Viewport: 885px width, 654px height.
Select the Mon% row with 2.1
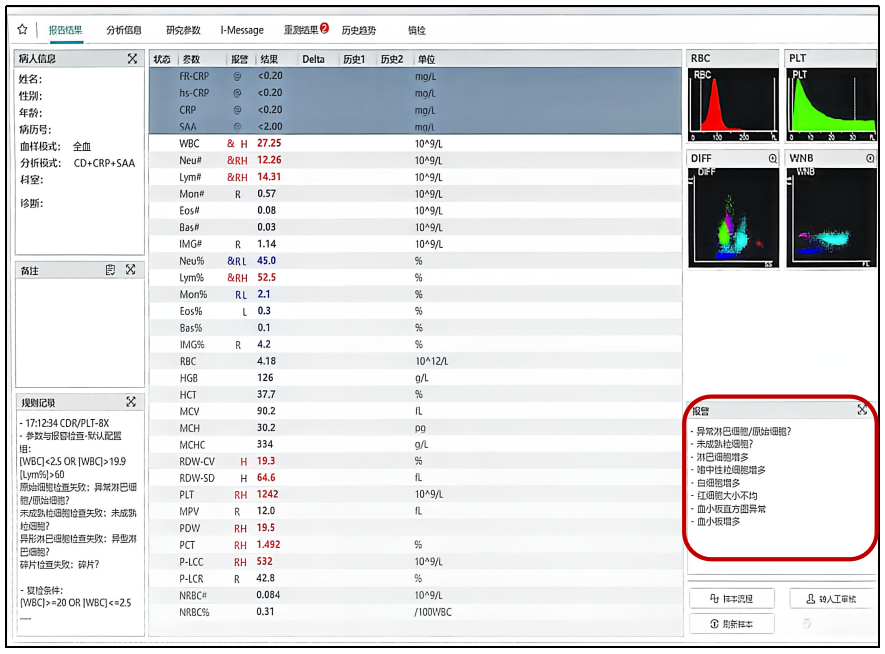(415, 294)
